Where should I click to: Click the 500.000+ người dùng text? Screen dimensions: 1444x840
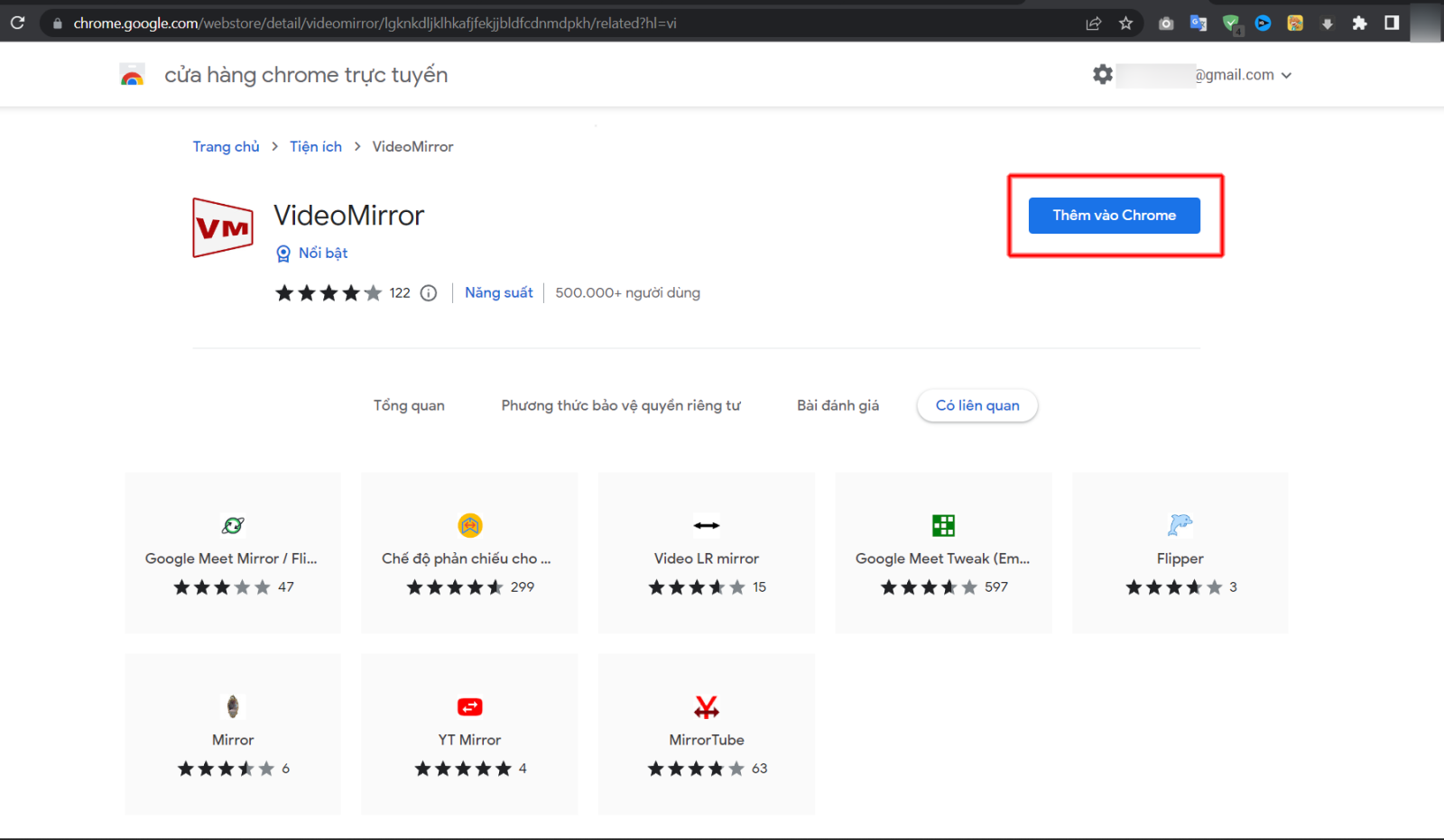628,293
